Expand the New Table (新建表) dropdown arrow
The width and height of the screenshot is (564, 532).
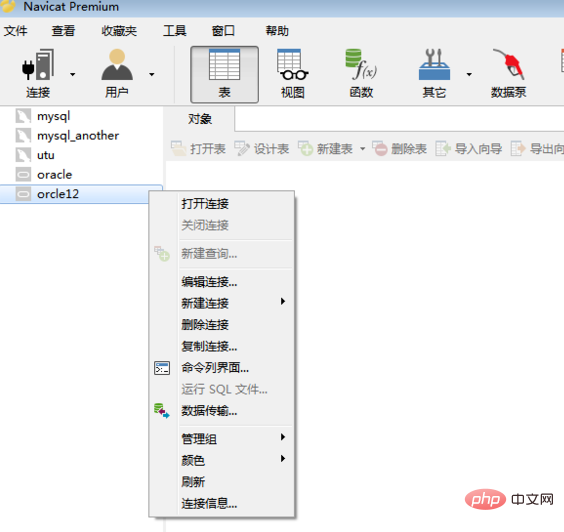point(363,149)
